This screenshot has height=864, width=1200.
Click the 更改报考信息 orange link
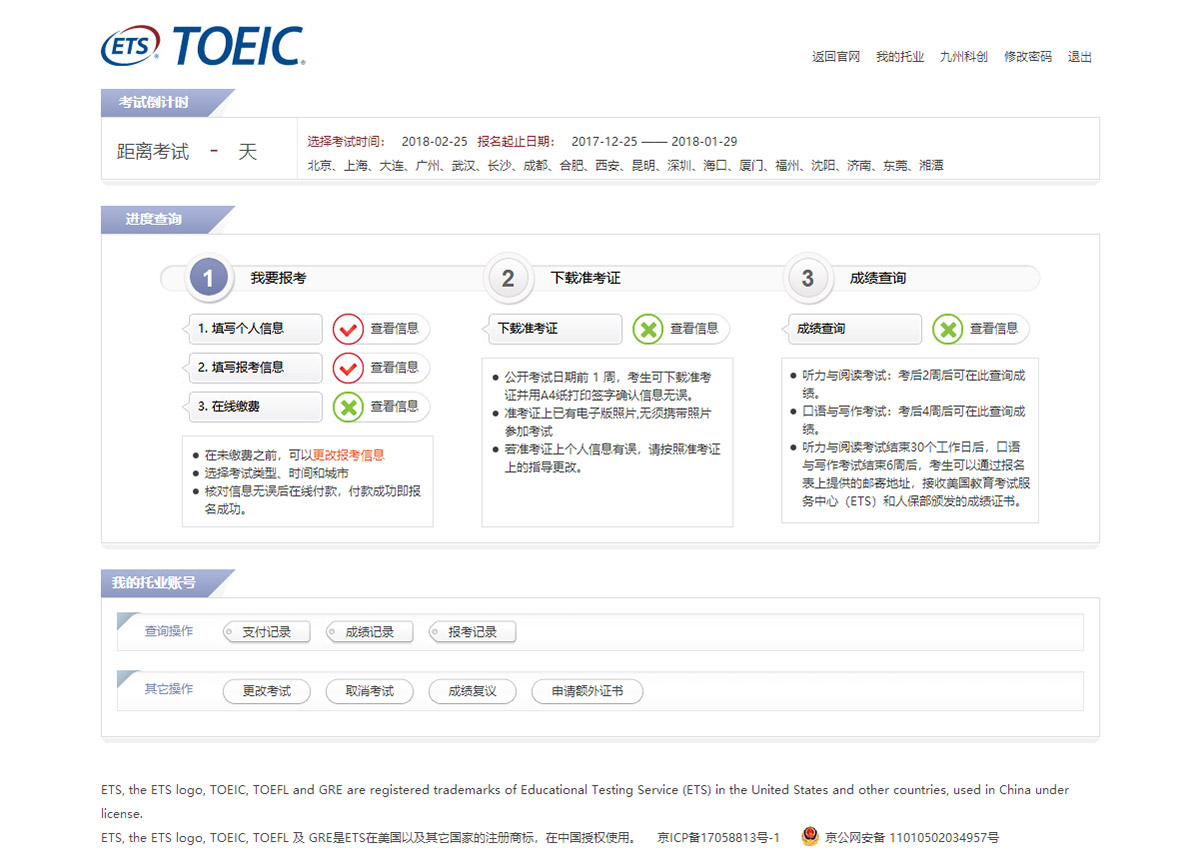[348, 455]
